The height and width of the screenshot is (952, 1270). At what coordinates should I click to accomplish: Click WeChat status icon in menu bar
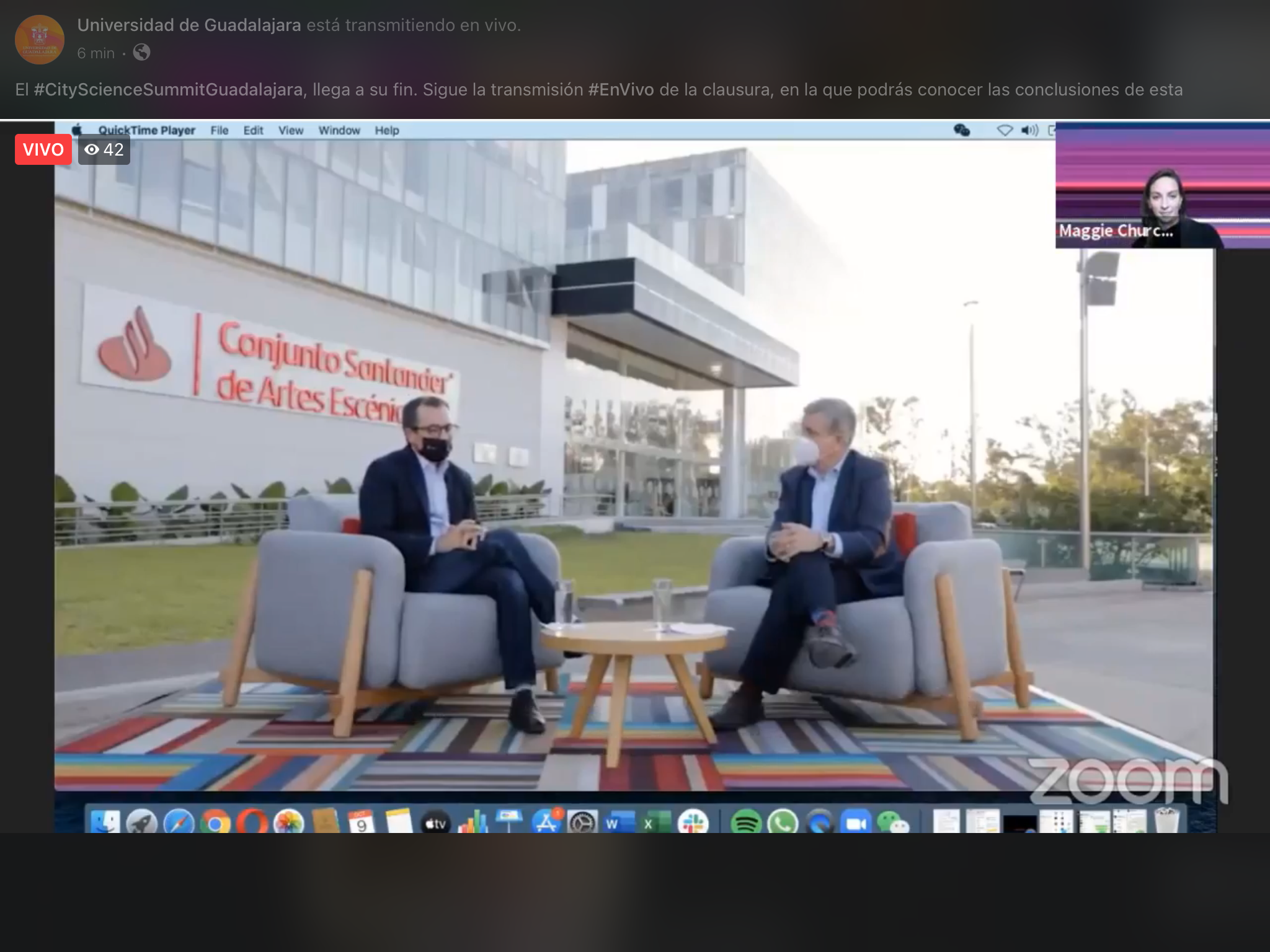click(961, 130)
